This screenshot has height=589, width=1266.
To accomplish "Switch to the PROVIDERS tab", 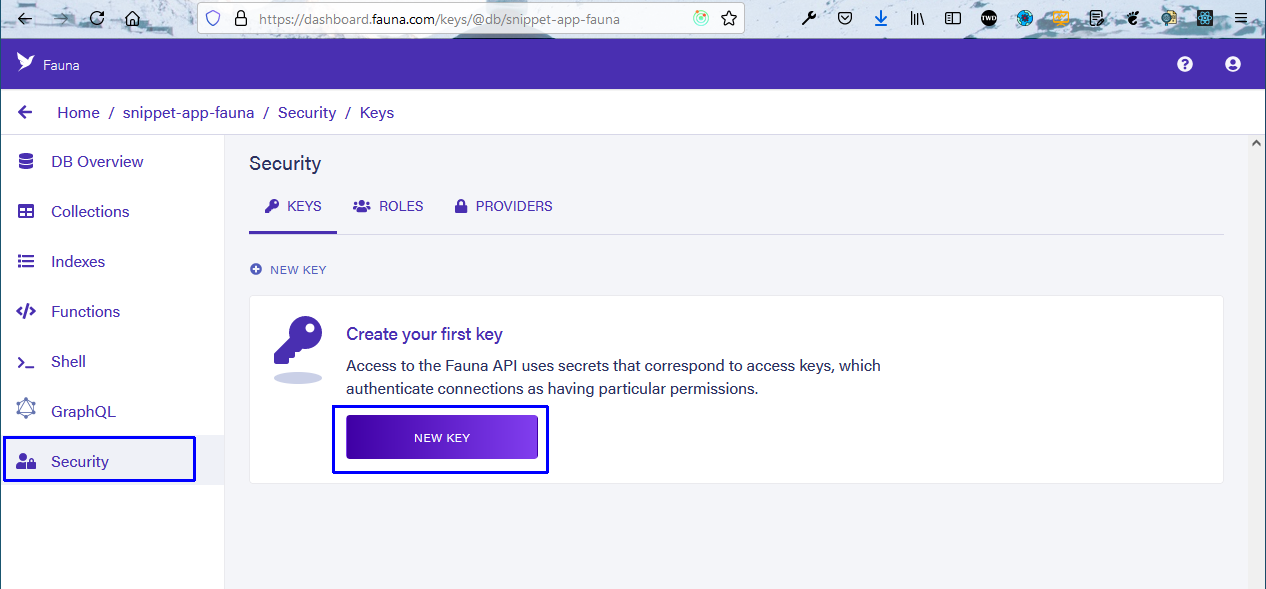I will pyautogui.click(x=504, y=207).
